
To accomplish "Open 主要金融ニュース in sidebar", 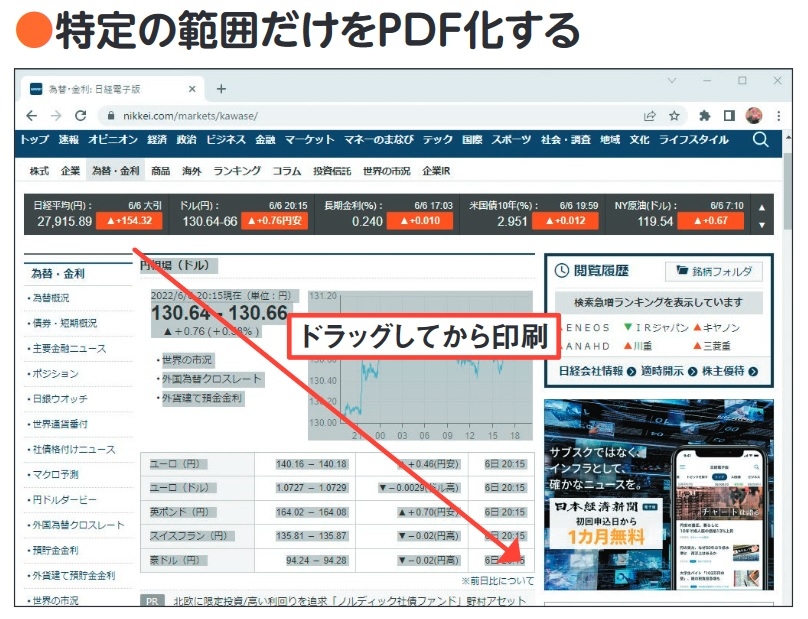I will click(x=69, y=348).
